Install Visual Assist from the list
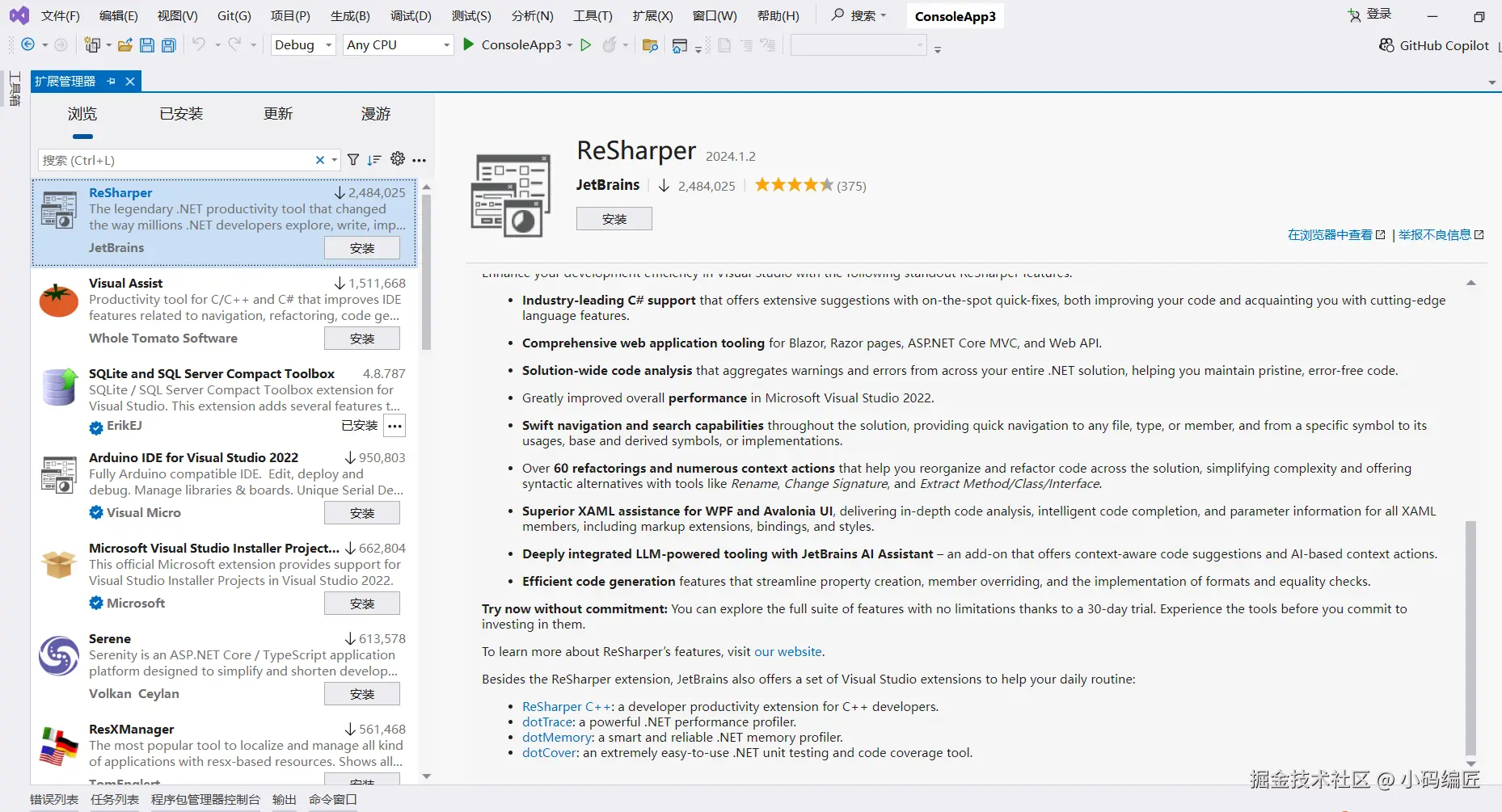This screenshot has width=1502, height=812. tap(362, 339)
